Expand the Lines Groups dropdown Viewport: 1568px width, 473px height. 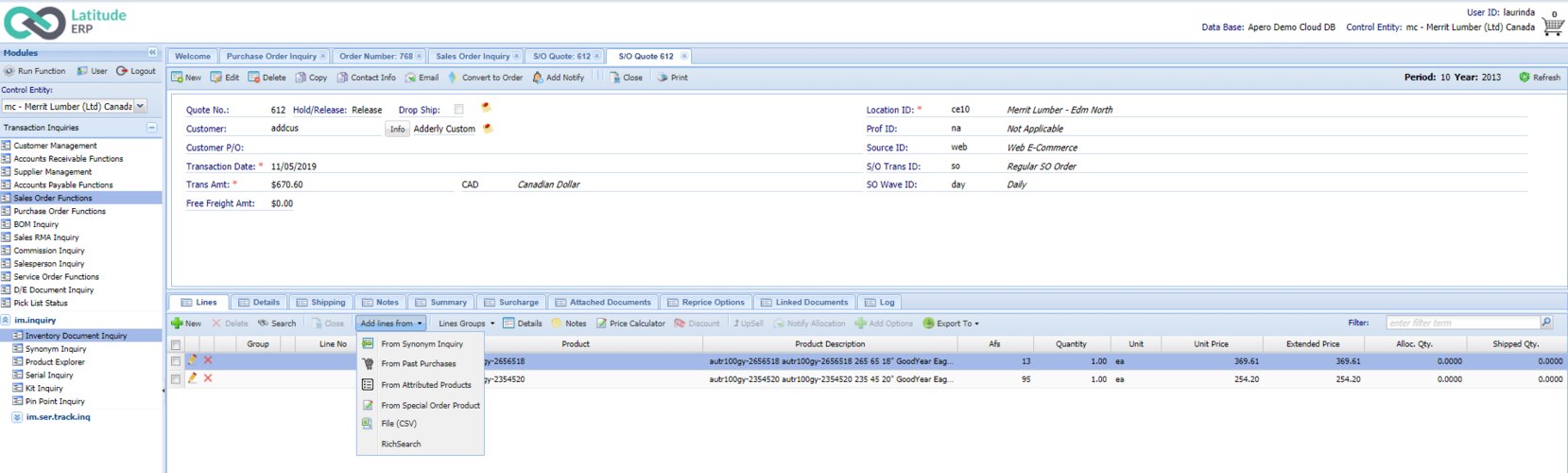(466, 324)
